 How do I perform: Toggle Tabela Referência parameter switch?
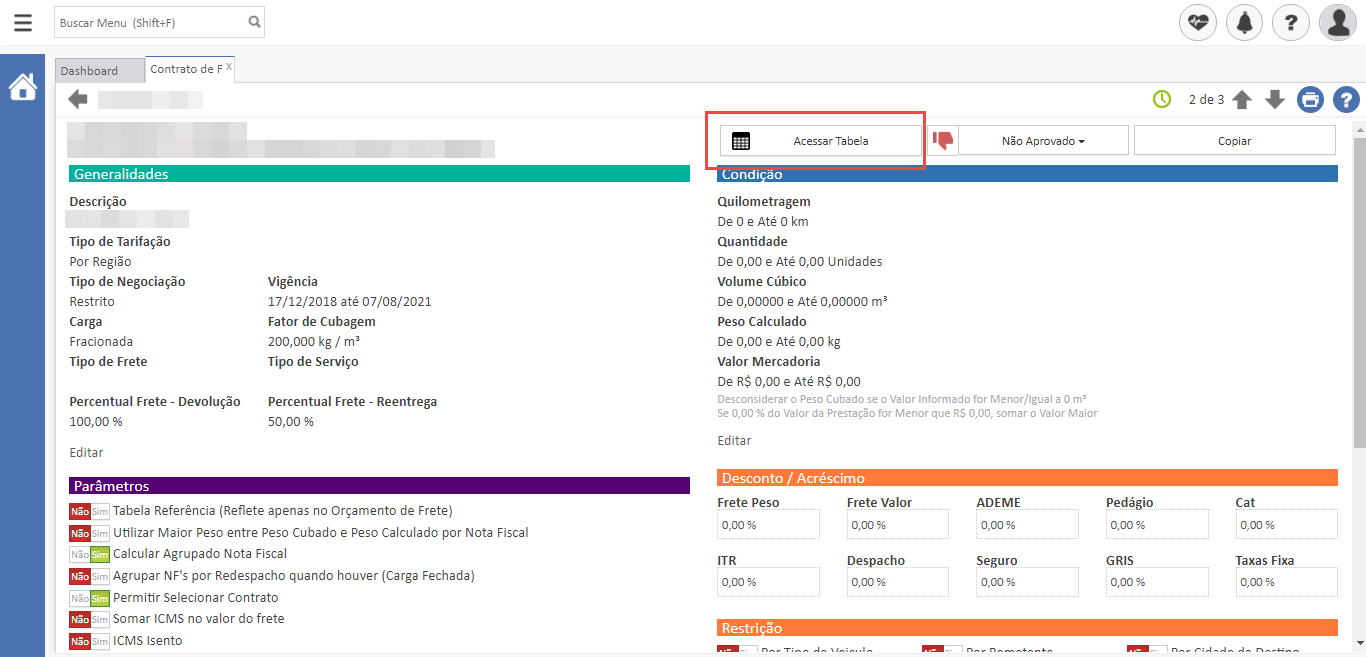[89, 511]
